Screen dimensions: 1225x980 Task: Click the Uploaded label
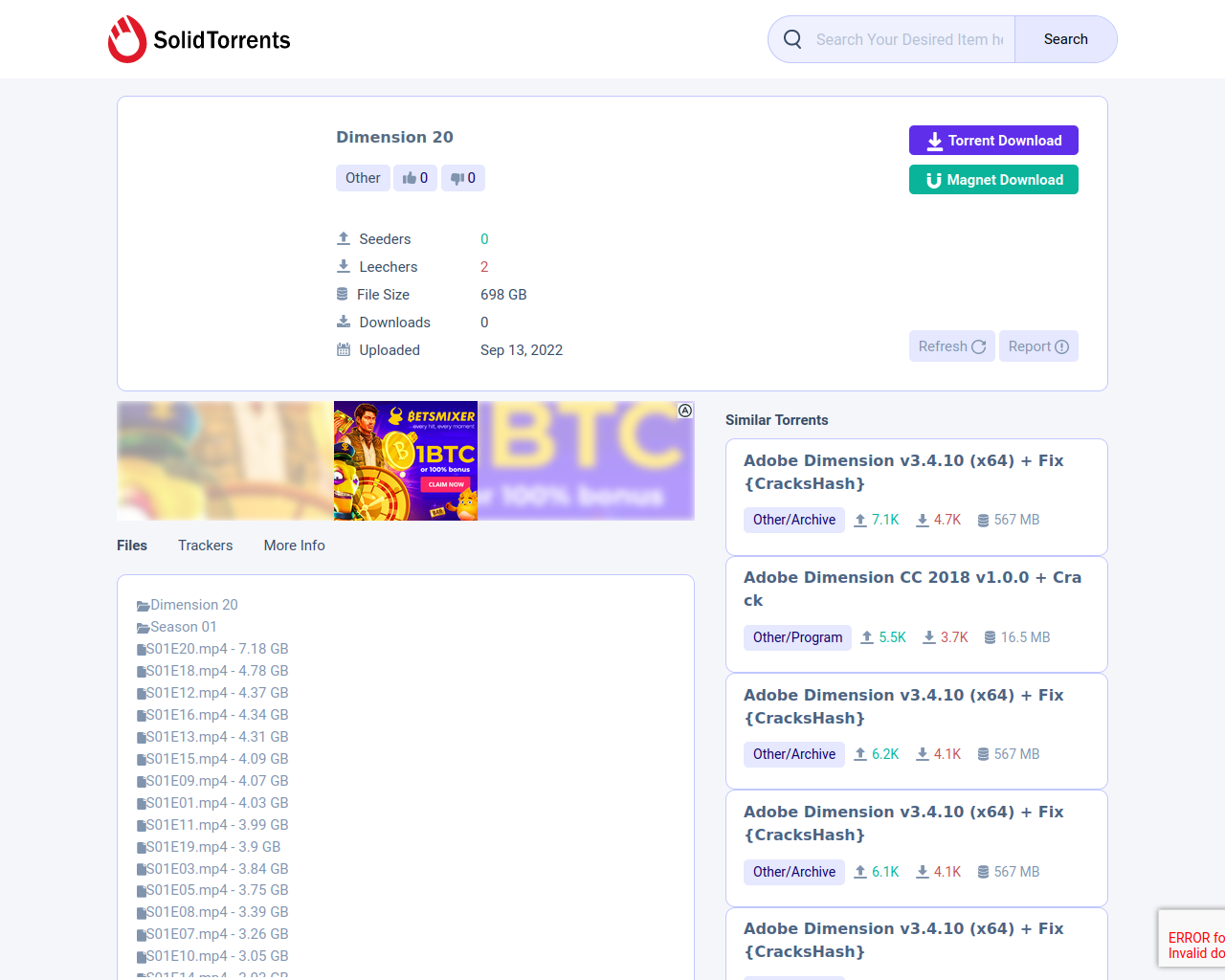(x=390, y=350)
